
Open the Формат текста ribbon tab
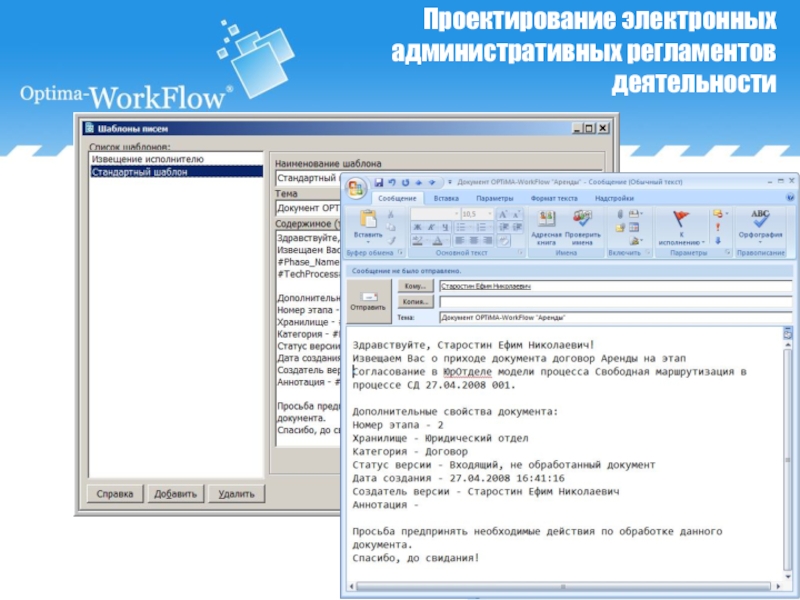coord(554,198)
